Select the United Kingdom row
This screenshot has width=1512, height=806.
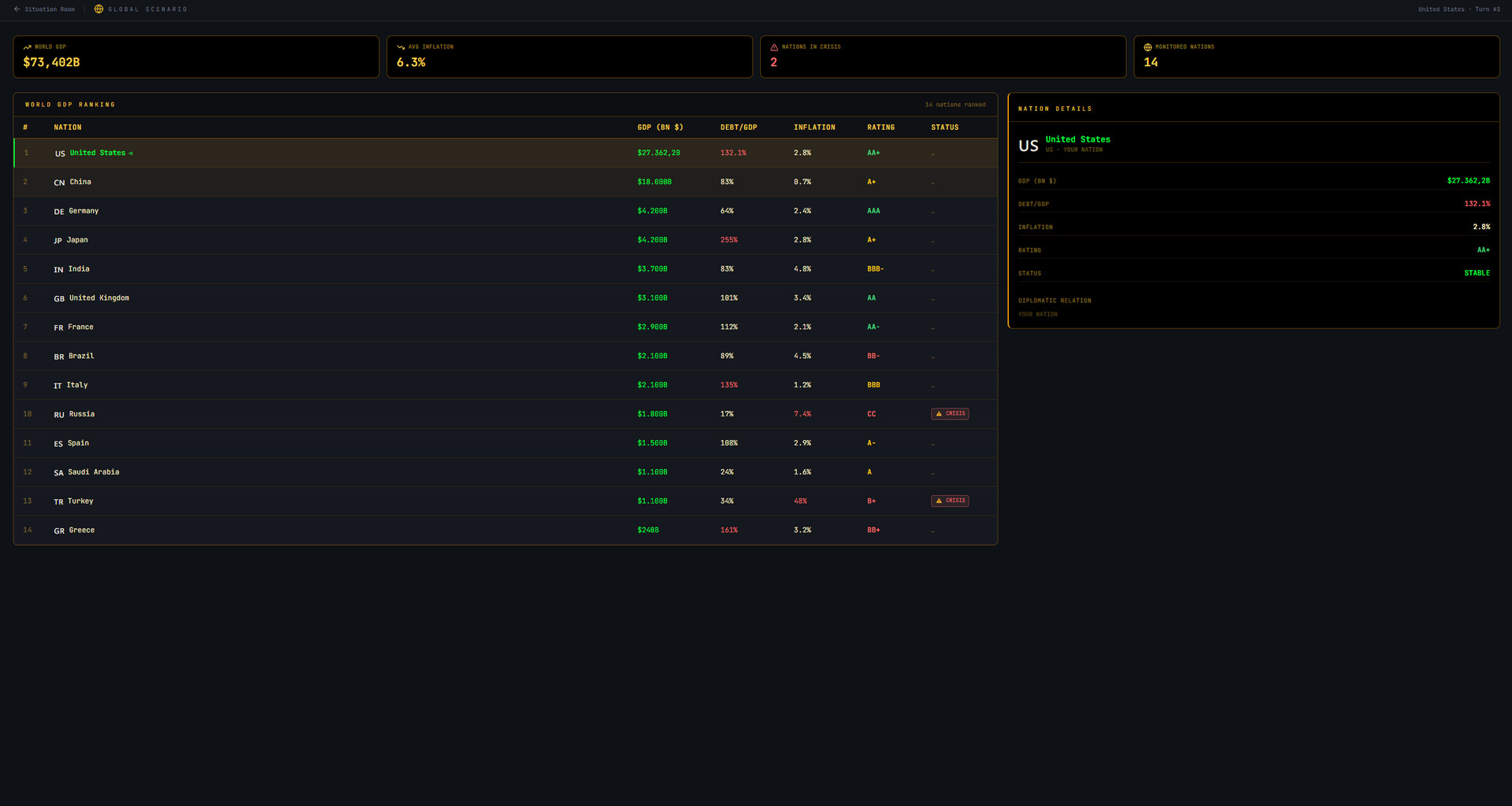click(506, 298)
